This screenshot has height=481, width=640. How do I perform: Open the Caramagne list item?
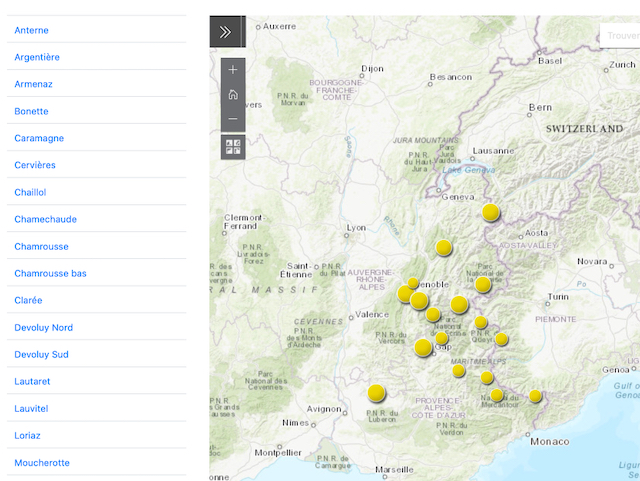click(39, 138)
